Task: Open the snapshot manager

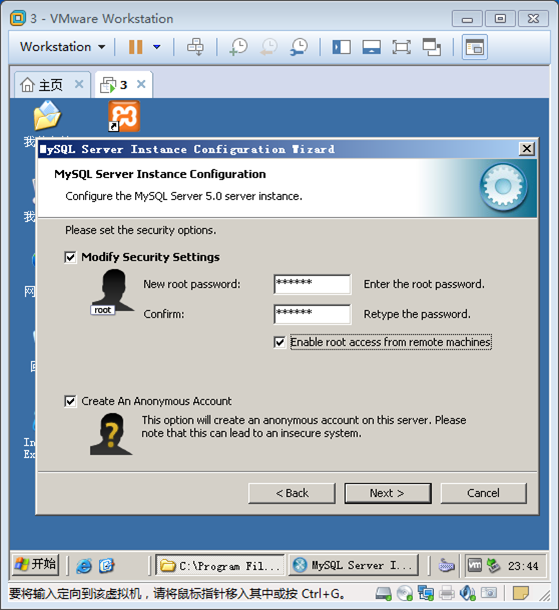Action: pos(299,47)
